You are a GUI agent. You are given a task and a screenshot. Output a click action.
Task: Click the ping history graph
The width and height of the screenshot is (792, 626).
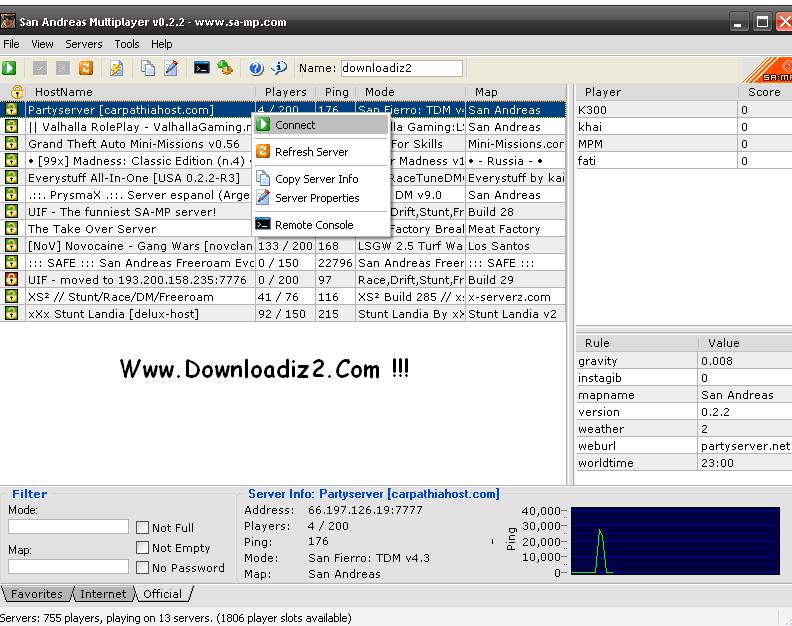(x=675, y=541)
